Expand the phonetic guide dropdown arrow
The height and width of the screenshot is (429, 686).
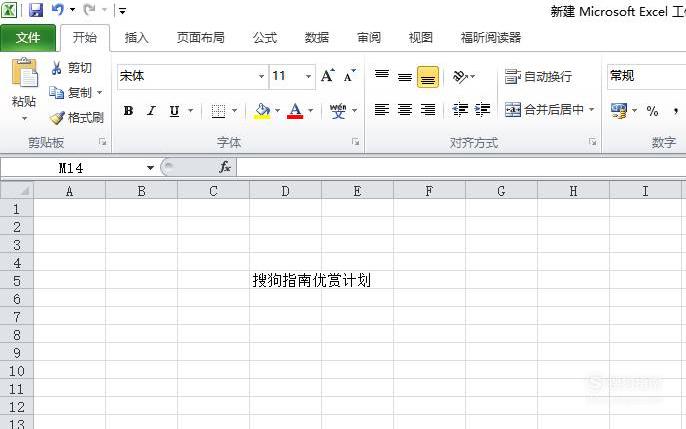pyautogui.click(x=354, y=111)
